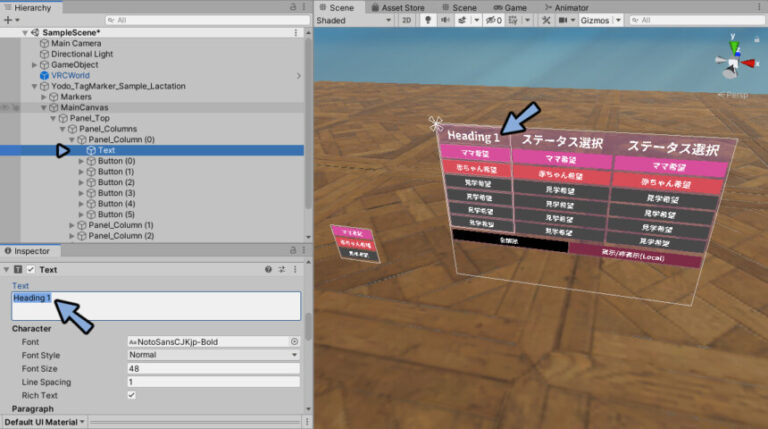Image resolution: width=768 pixels, height=429 pixels.
Task: Open grid settings dropdown arrow
Action: tap(528, 20)
